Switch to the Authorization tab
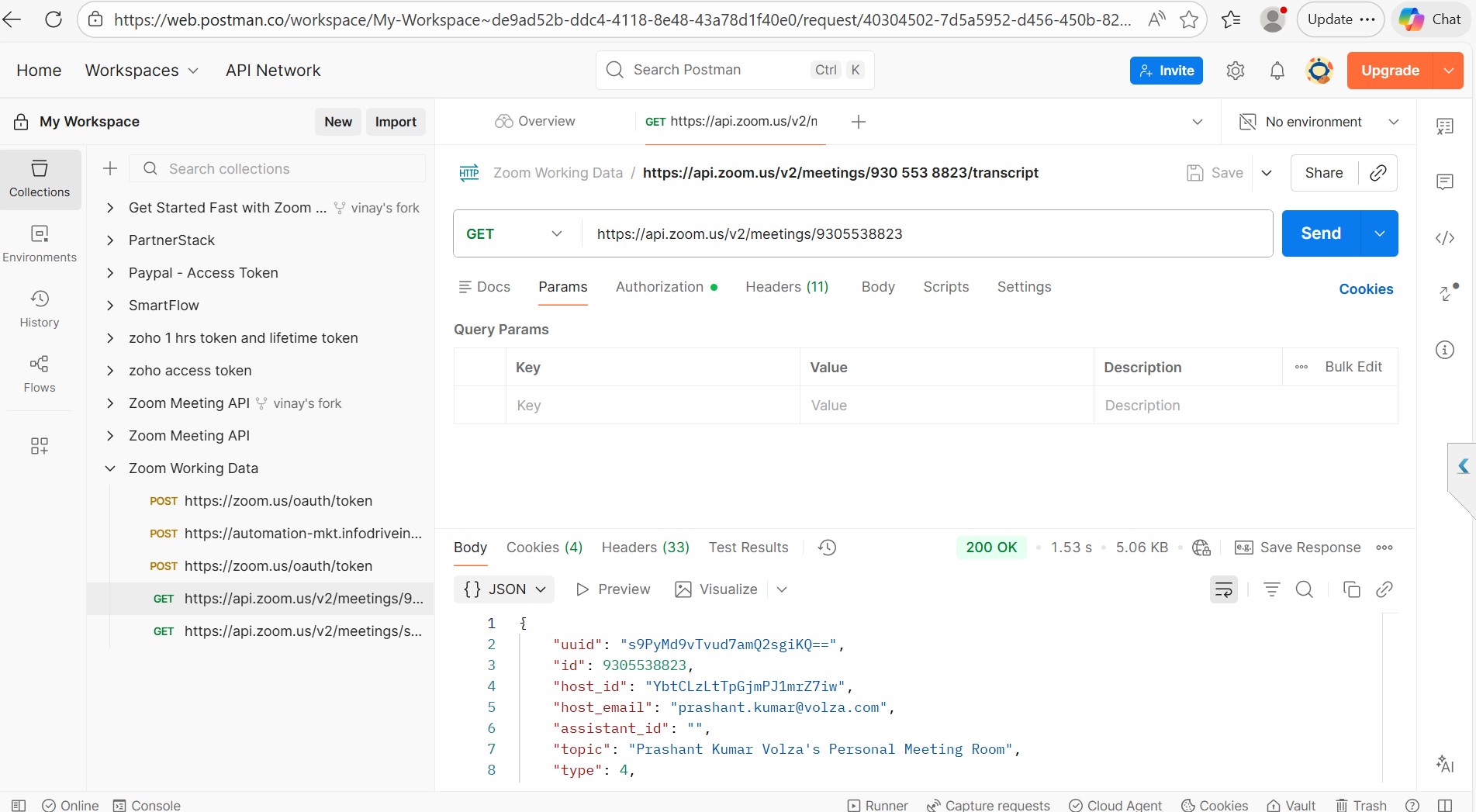1476x812 pixels. [666, 287]
